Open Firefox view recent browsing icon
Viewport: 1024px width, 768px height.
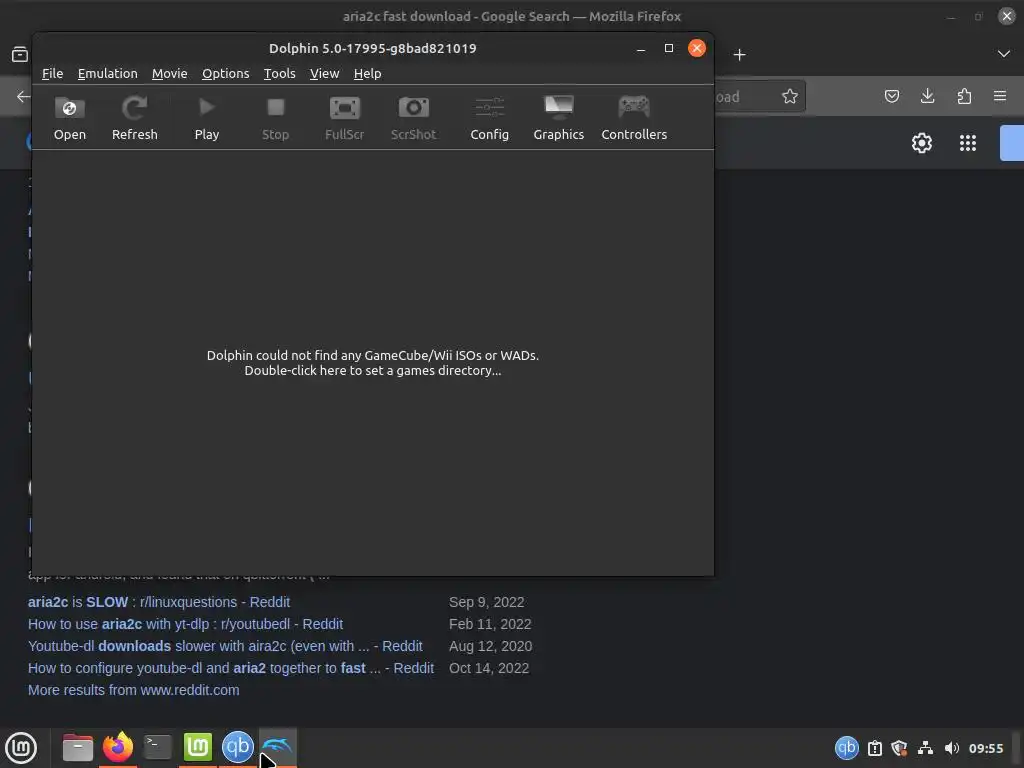20,55
